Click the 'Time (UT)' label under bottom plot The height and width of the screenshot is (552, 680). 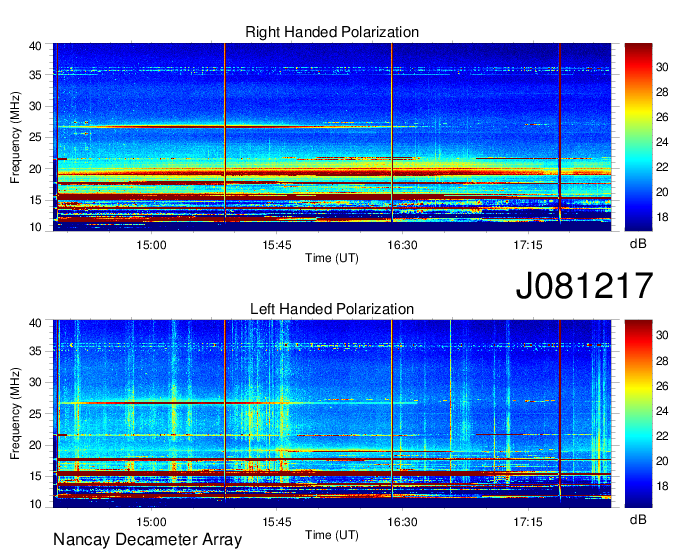coord(332,535)
